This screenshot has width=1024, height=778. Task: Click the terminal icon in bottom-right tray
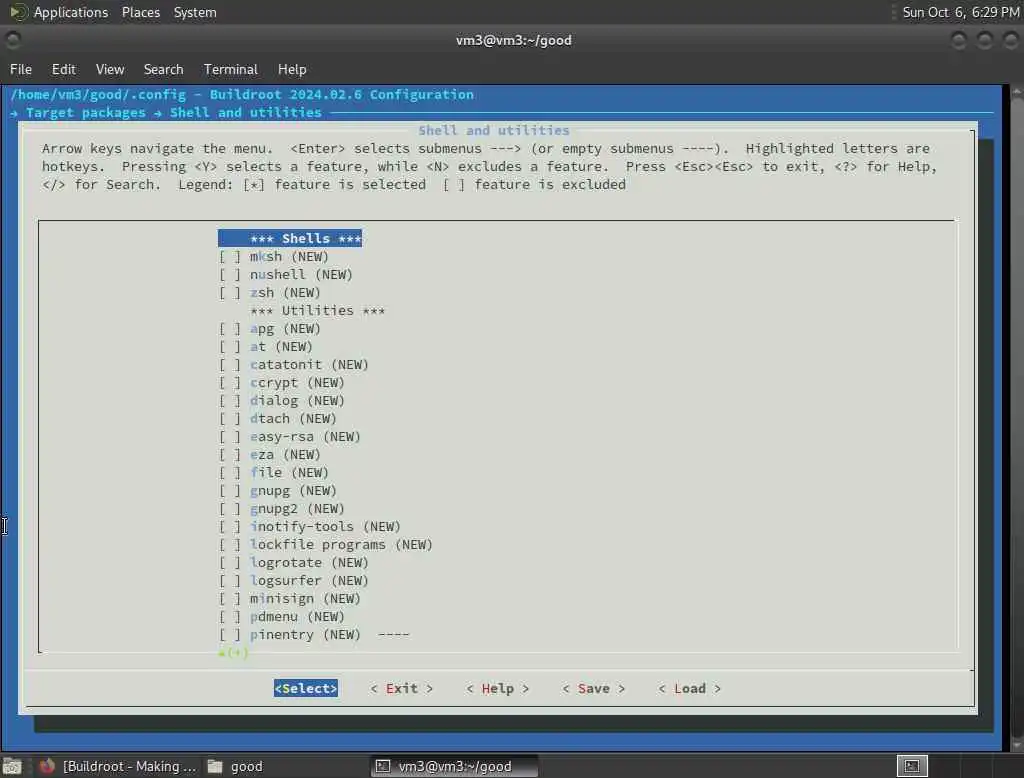pyautogui.click(x=912, y=766)
